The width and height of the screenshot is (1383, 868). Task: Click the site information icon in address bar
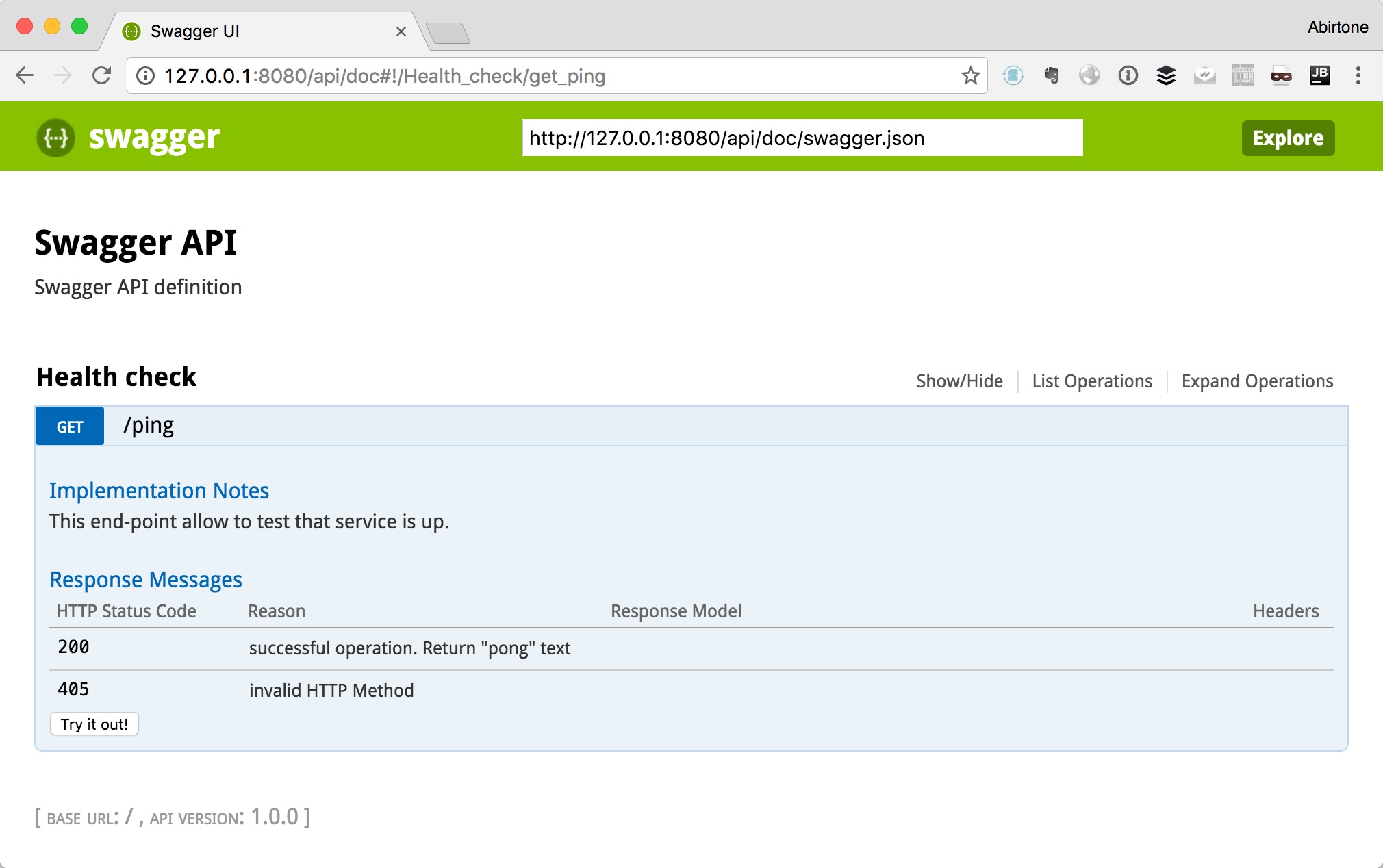coord(145,75)
